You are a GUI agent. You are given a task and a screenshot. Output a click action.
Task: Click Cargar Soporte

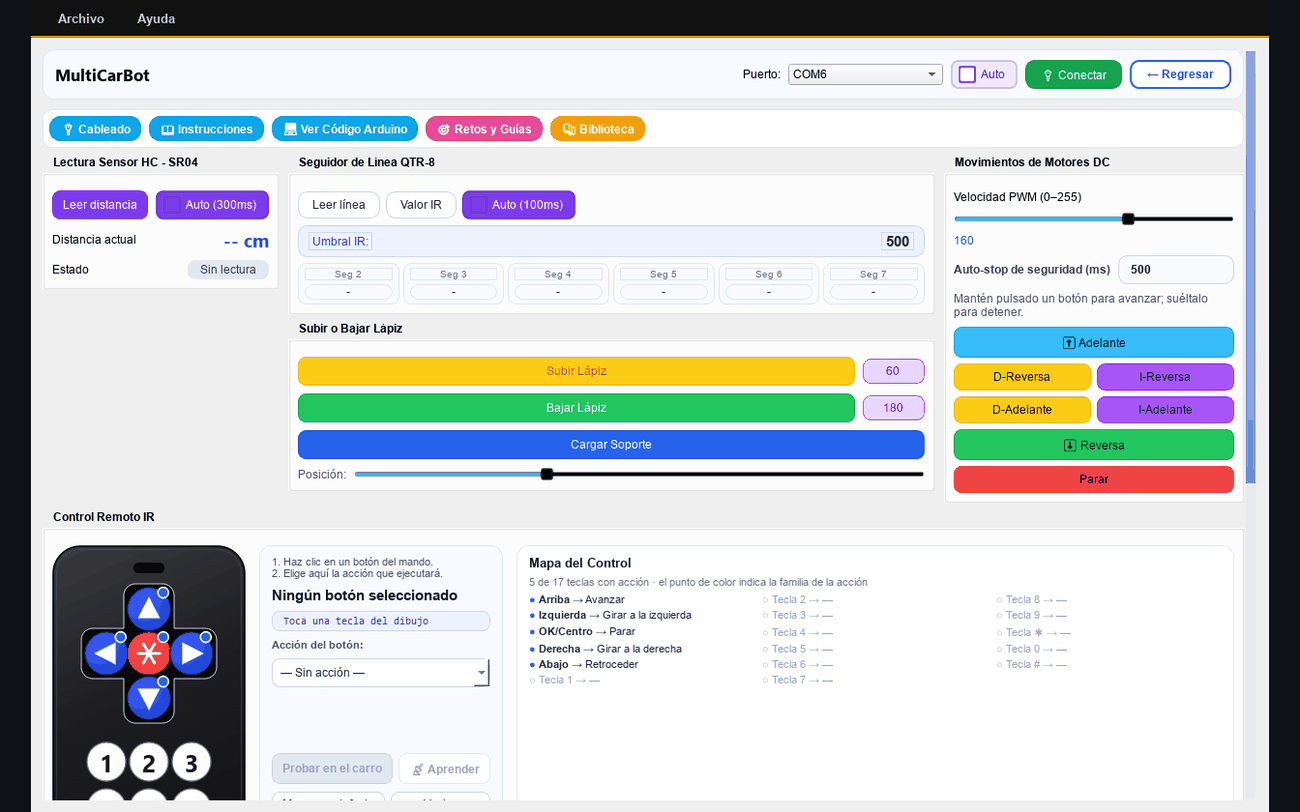tap(611, 445)
